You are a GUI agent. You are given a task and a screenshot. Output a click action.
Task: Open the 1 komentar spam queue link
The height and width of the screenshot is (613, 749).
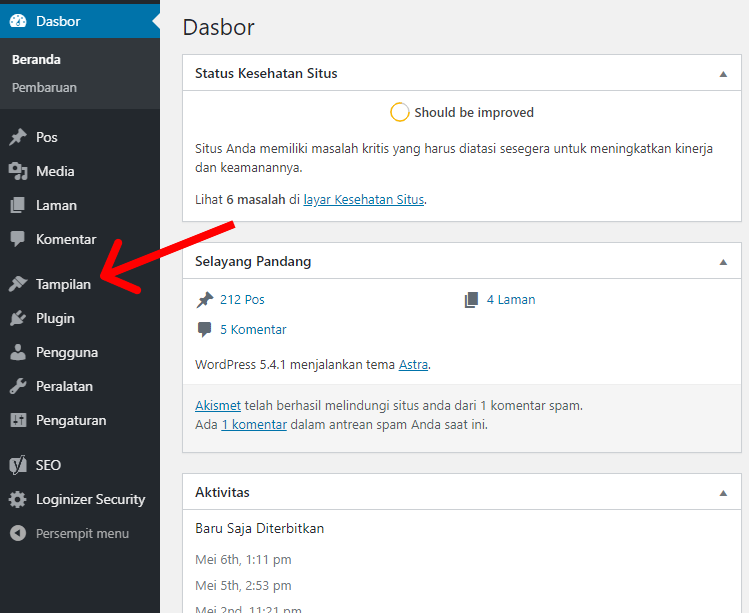(x=254, y=425)
